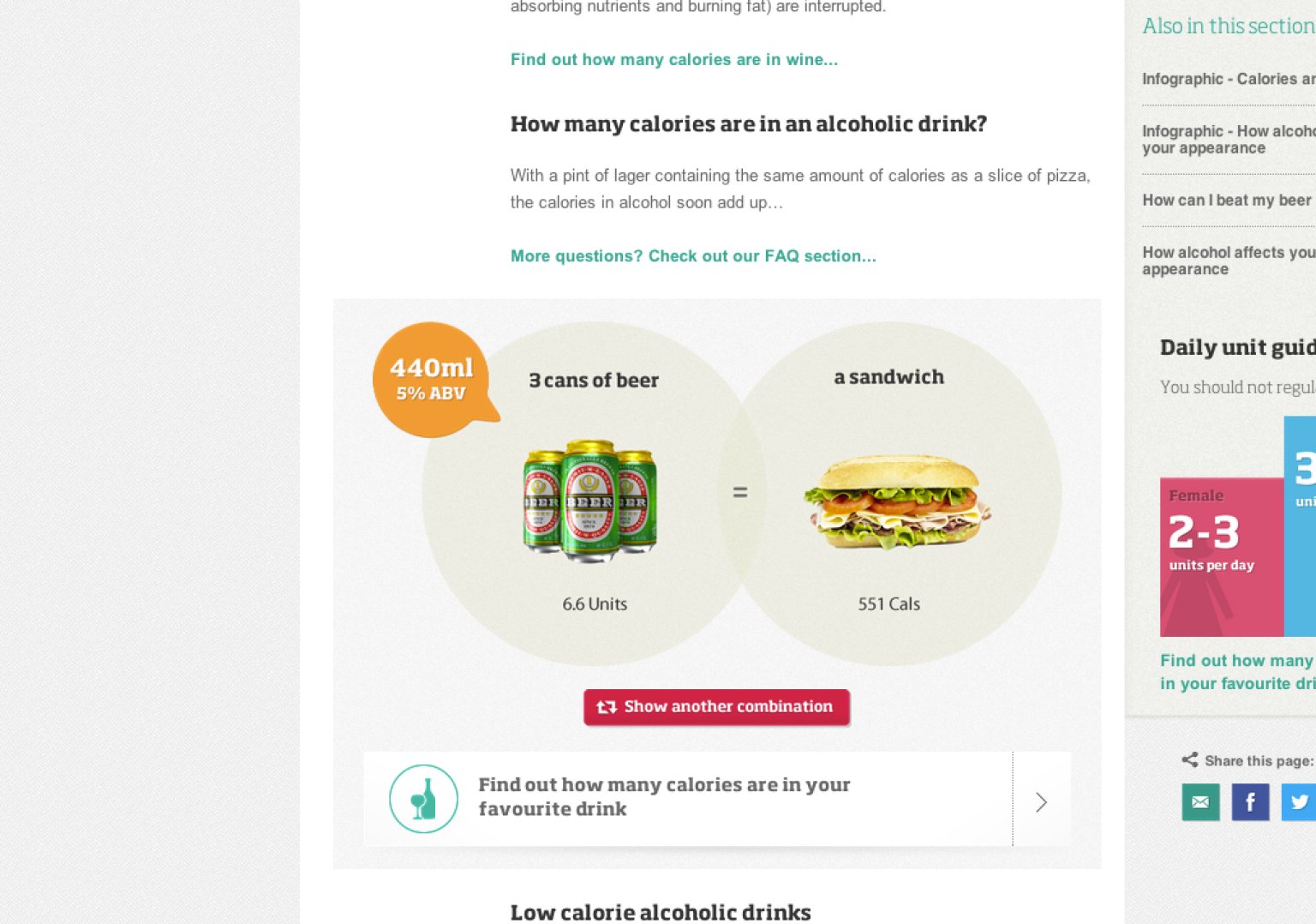This screenshot has width=1316, height=924.
Task: Click the email share icon
Action: [x=1200, y=802]
